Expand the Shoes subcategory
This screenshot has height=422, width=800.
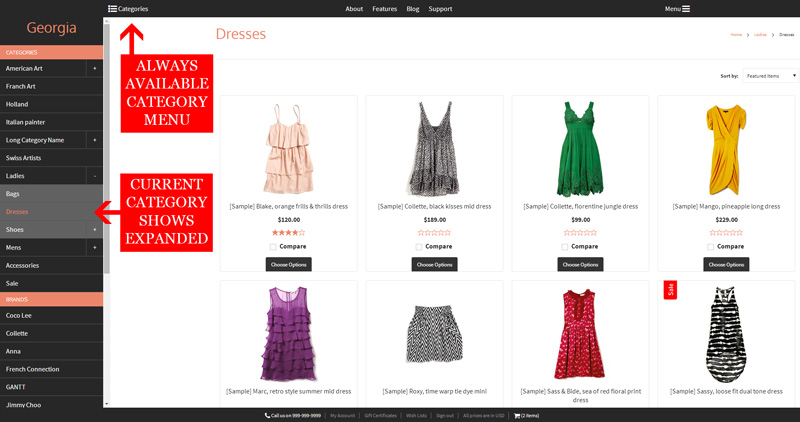coord(94,230)
